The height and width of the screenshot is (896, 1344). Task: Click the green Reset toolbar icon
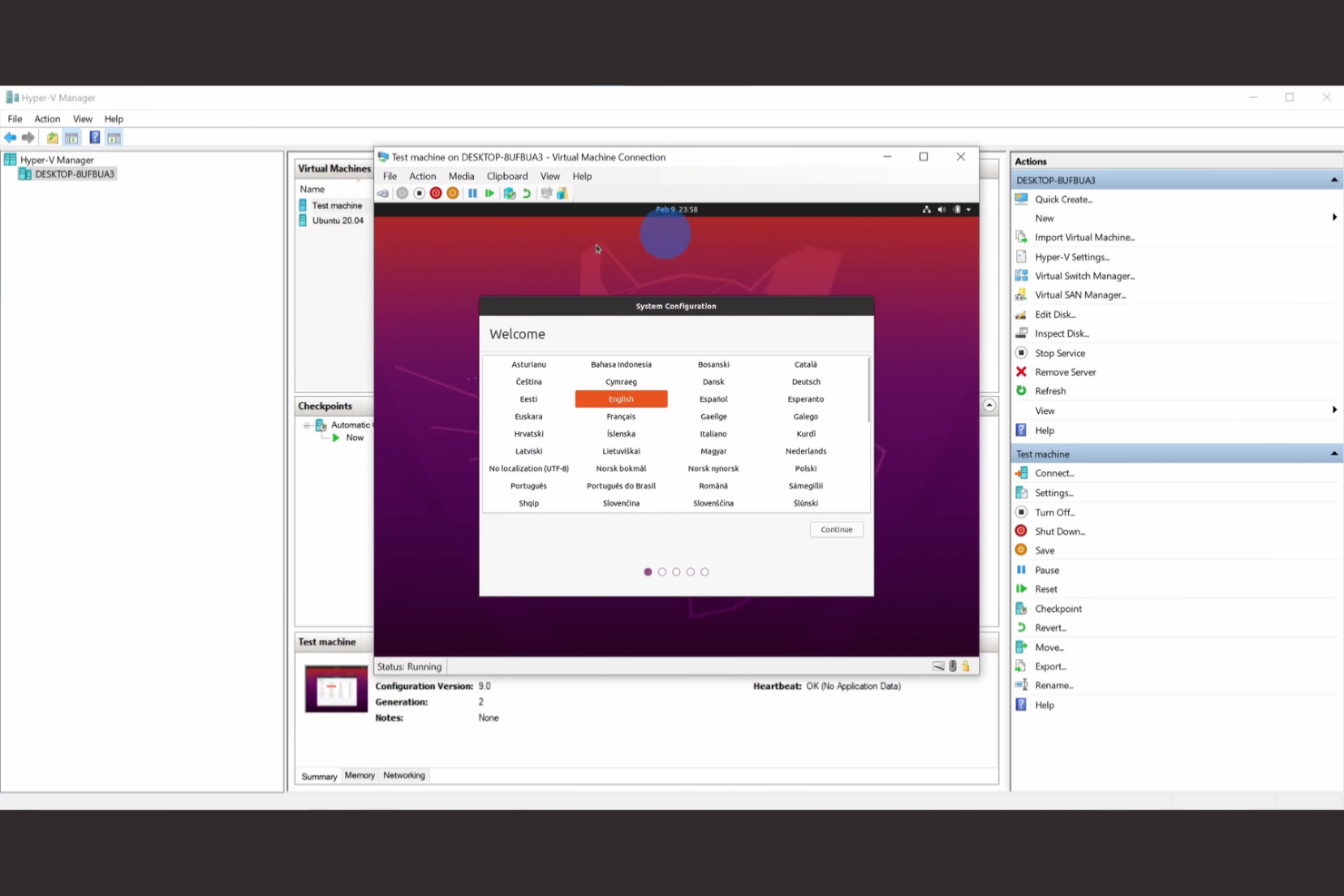tap(489, 193)
